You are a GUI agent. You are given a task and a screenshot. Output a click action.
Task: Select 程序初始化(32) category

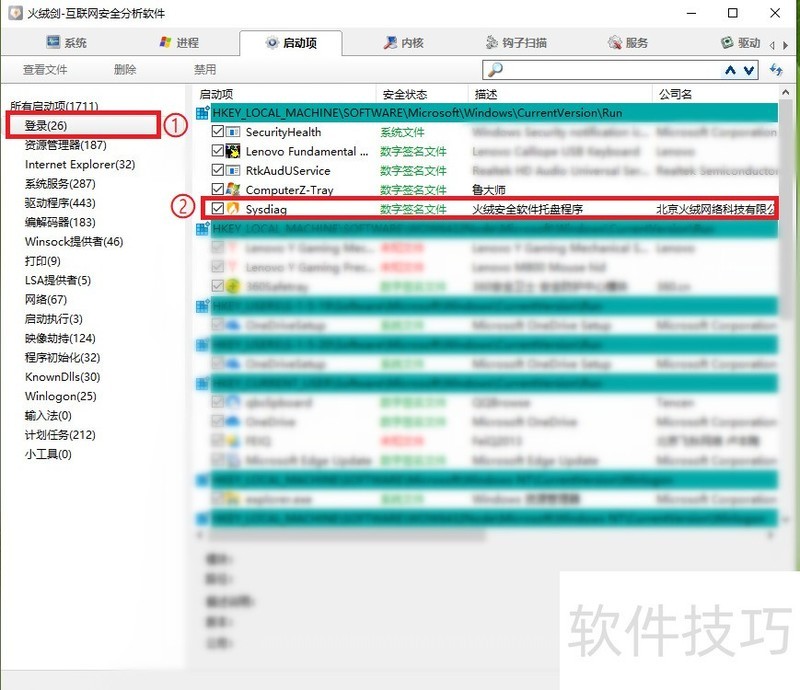(x=63, y=358)
